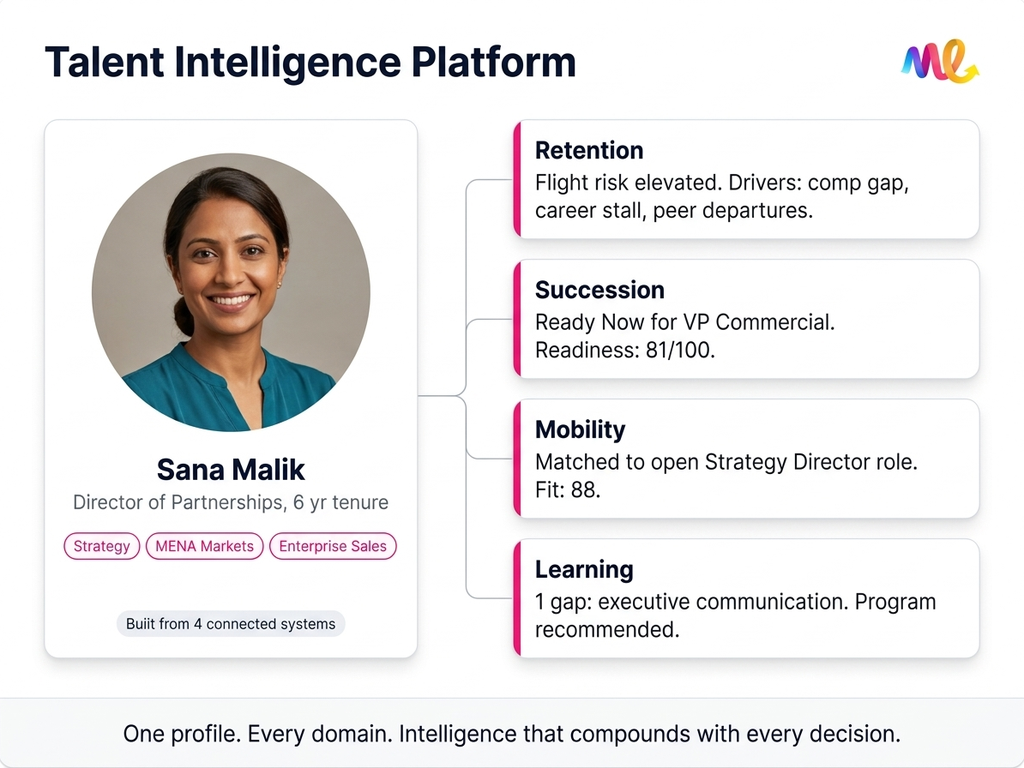Screen dimensions: 1024x768
Task: Open the Succession insight card
Action: pyautogui.click(x=746, y=319)
